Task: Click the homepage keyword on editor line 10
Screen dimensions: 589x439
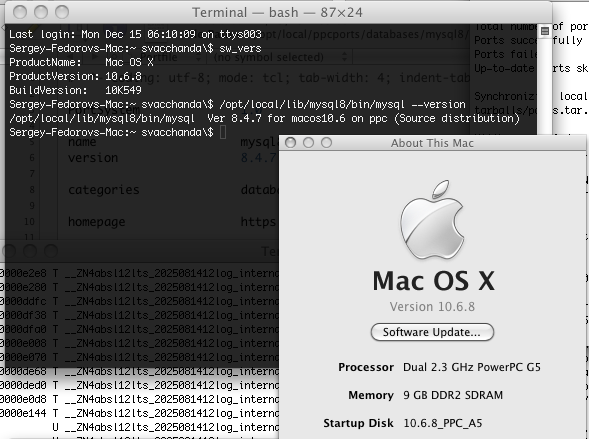Action: coord(97,222)
